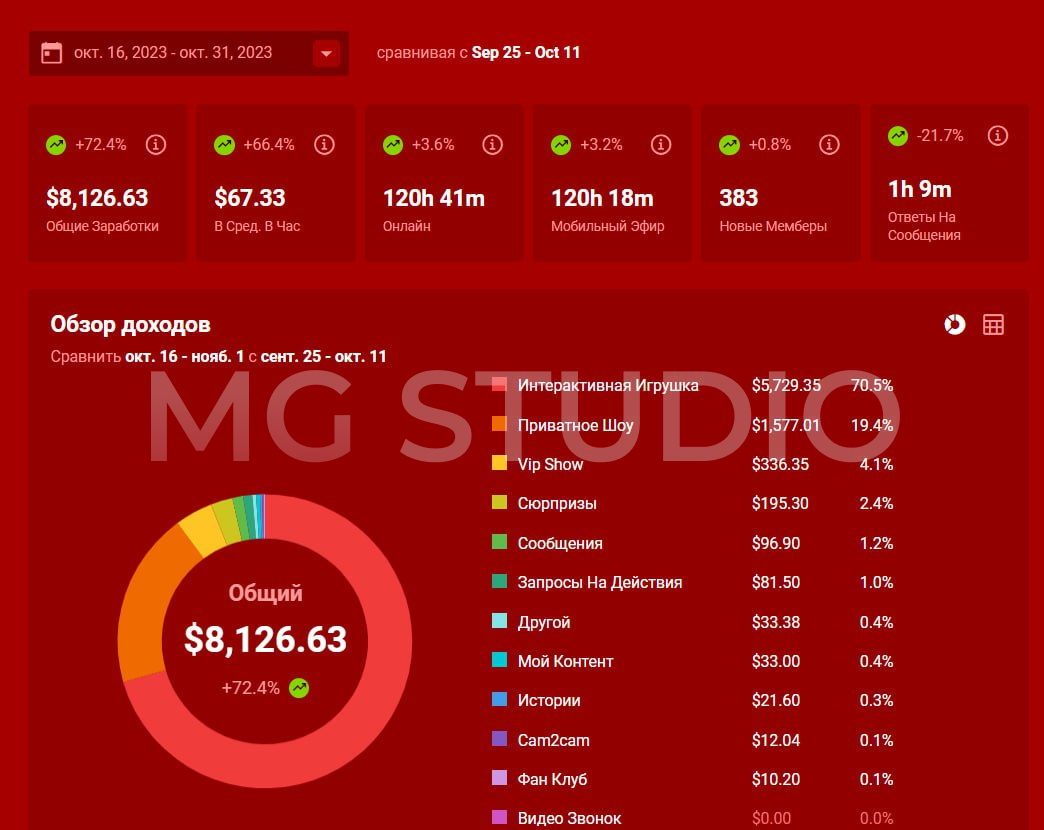Viewport: 1044px width, 830px height.
Task: Show info for Мобильный Эфир card
Action: 660,145
